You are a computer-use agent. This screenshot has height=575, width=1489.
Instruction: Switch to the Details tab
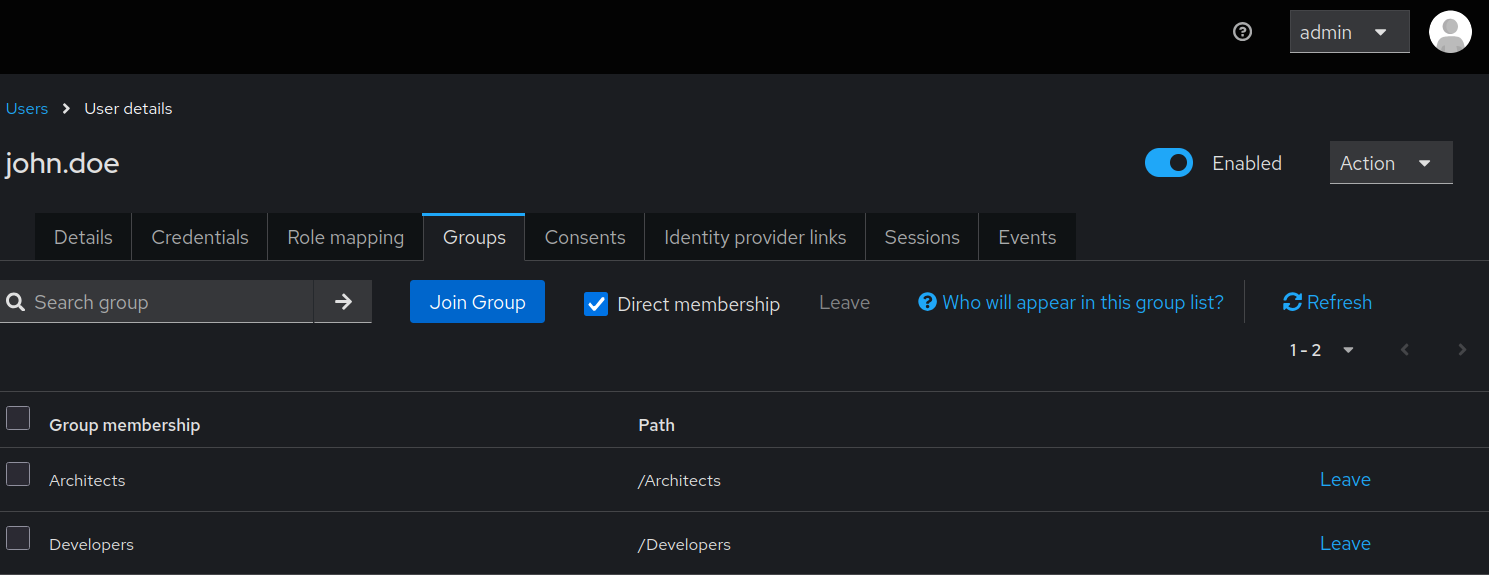[x=83, y=237]
